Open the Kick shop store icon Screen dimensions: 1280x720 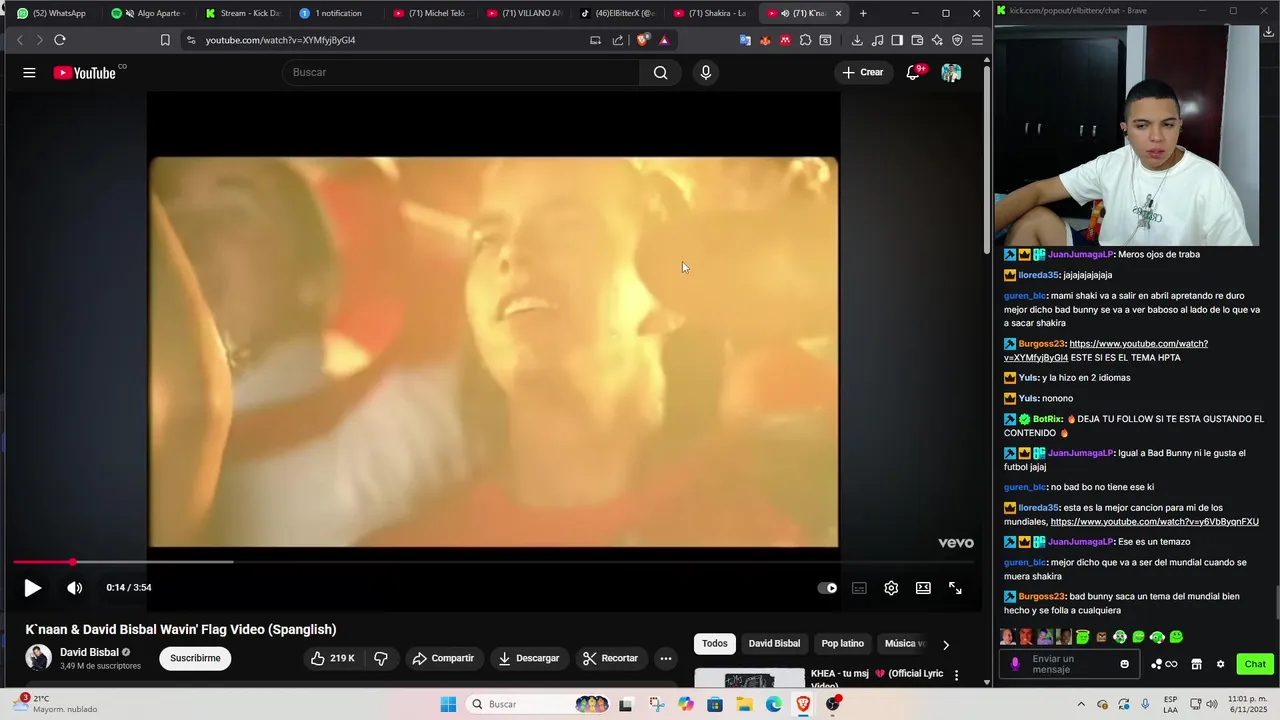click(1196, 664)
